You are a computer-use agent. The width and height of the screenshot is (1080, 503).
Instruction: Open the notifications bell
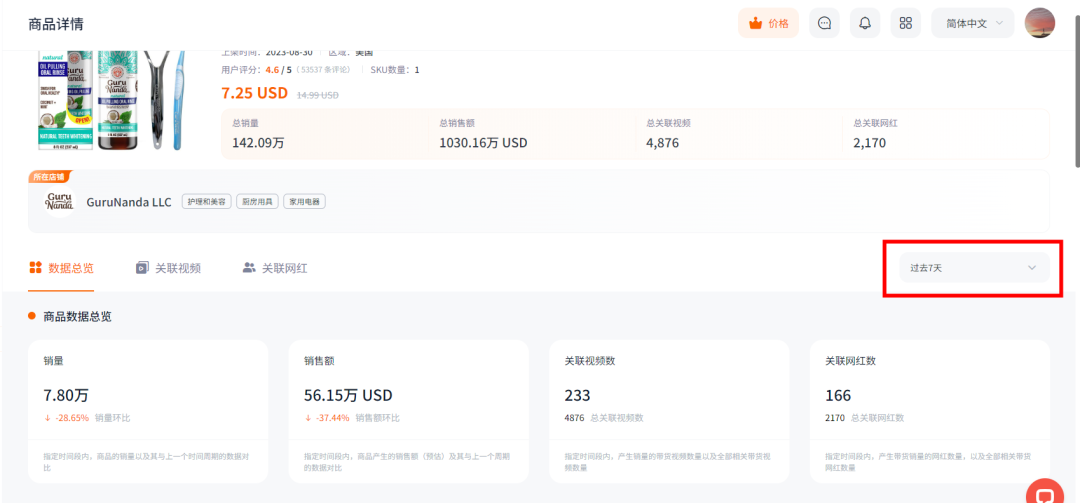(x=864, y=23)
